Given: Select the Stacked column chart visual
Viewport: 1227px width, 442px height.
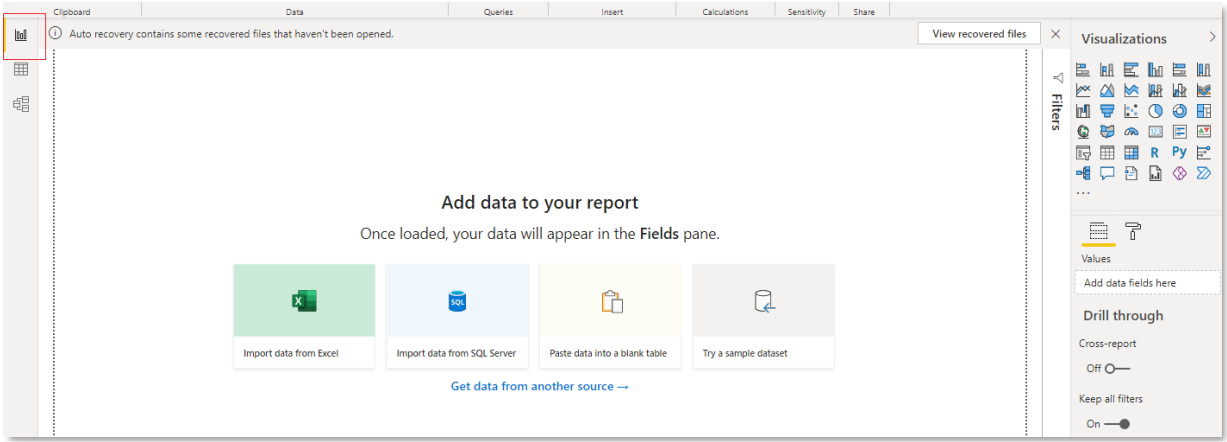Looking at the screenshot, I should pyautogui.click(x=1107, y=70).
